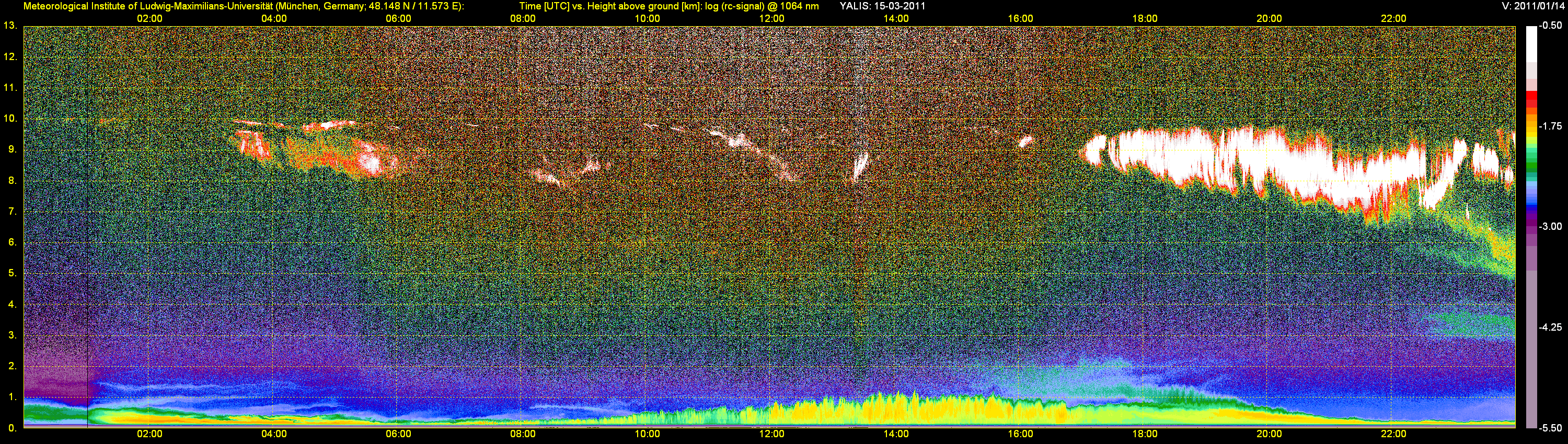Click the 2. km height axis label
Image resolution: width=1568 pixels, height=444 pixels.
click(12, 366)
